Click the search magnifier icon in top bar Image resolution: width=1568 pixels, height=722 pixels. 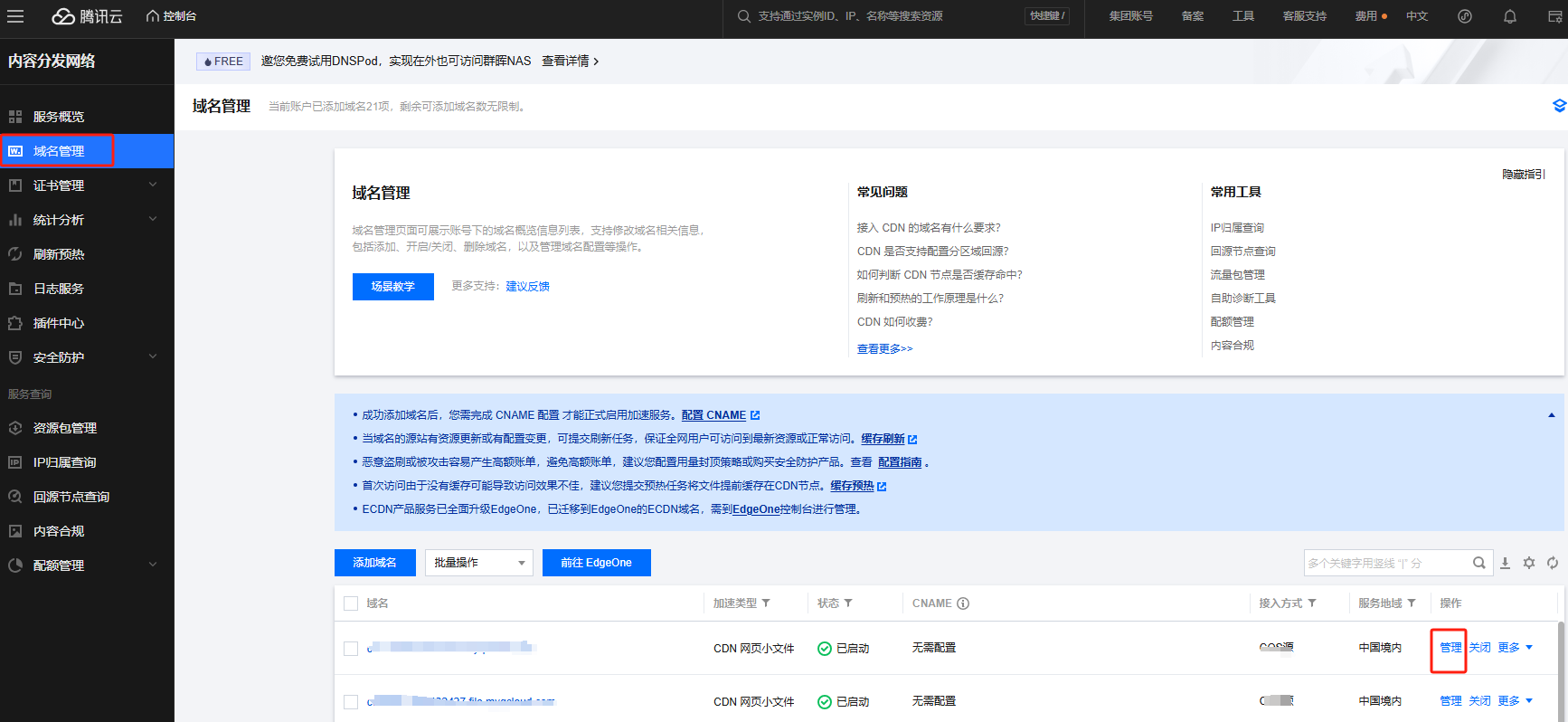click(743, 16)
